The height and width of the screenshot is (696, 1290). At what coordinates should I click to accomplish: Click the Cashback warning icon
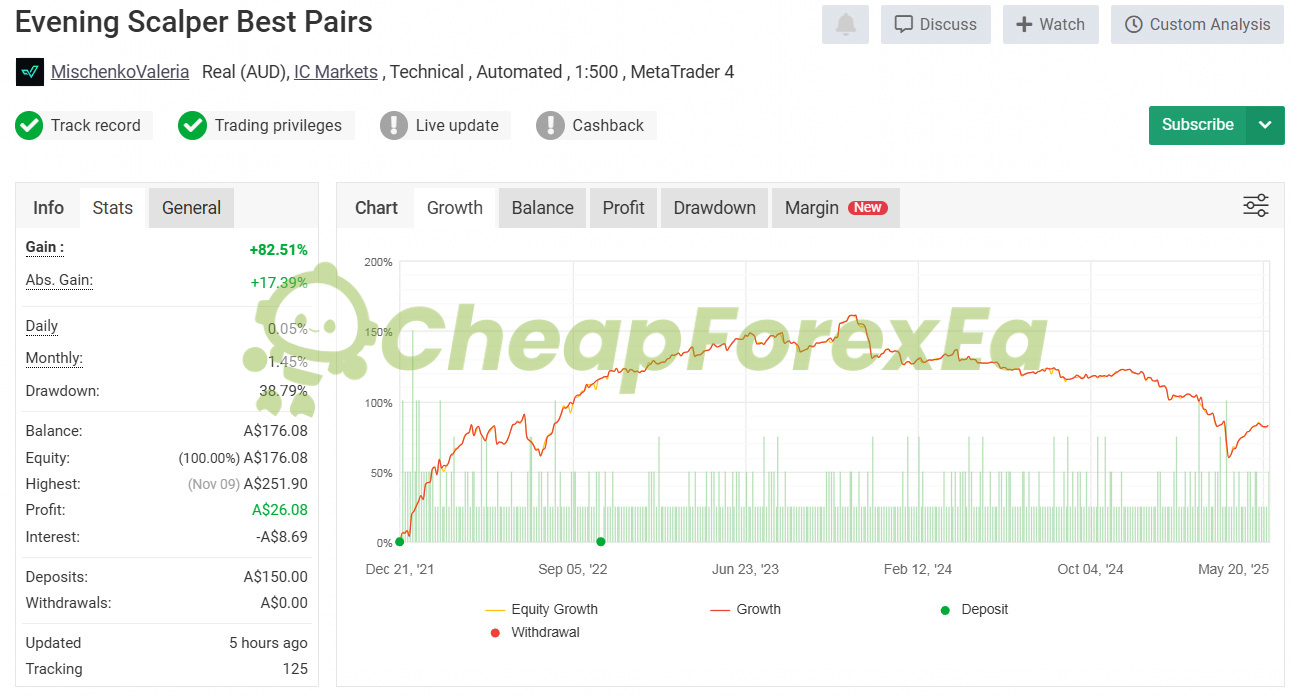click(x=550, y=126)
